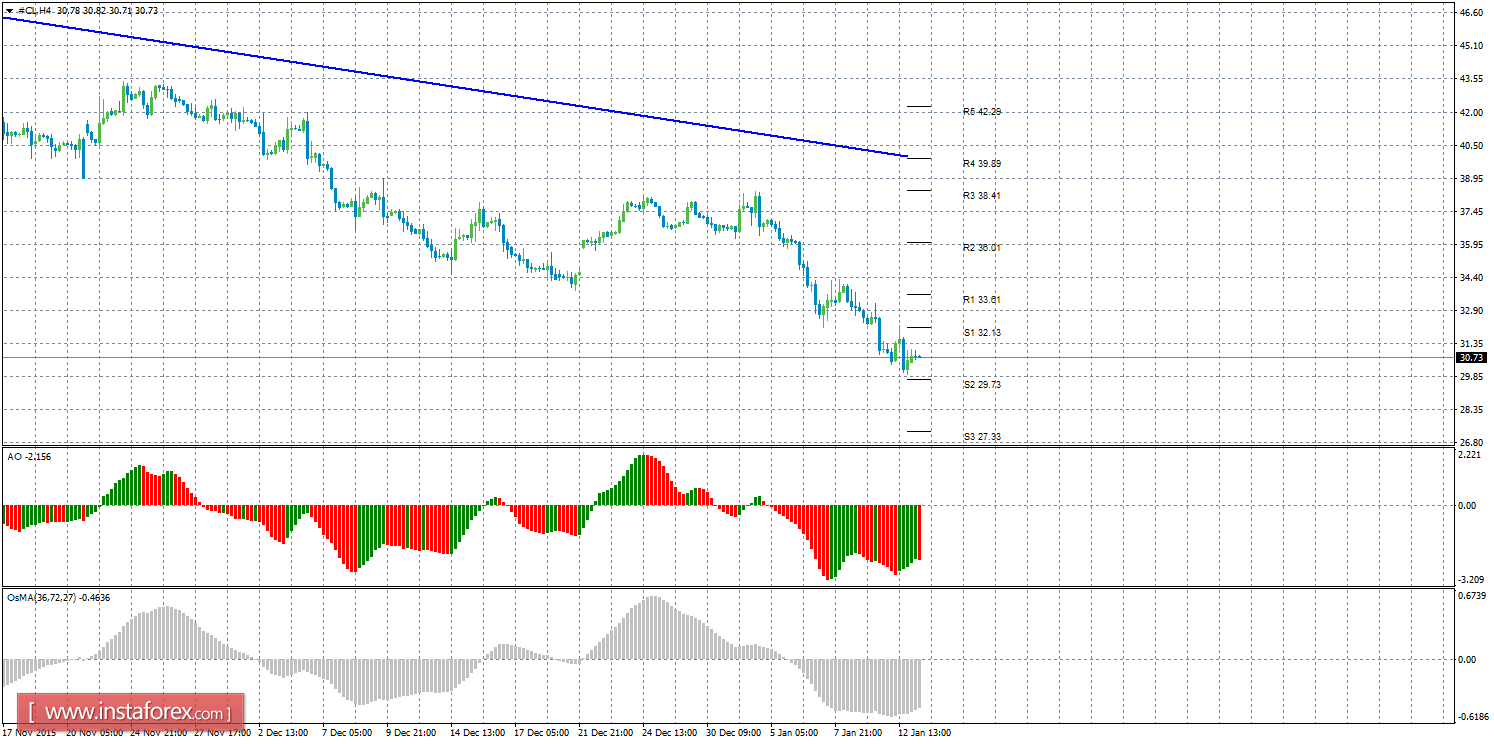Click the current price tag 30.73
This screenshot has width=1494, height=744.
click(1472, 357)
